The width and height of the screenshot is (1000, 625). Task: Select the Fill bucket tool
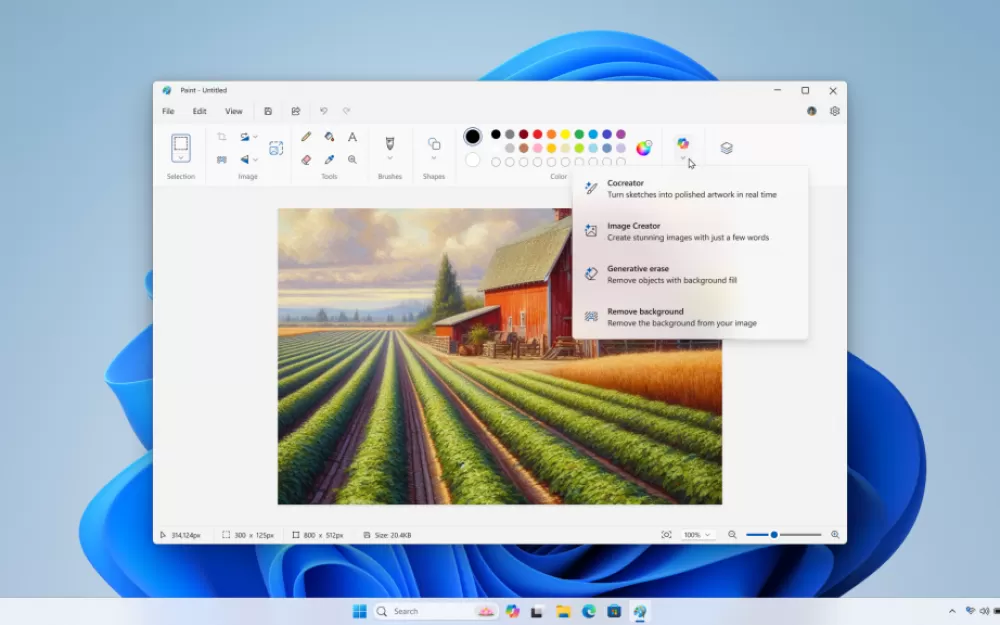point(329,136)
